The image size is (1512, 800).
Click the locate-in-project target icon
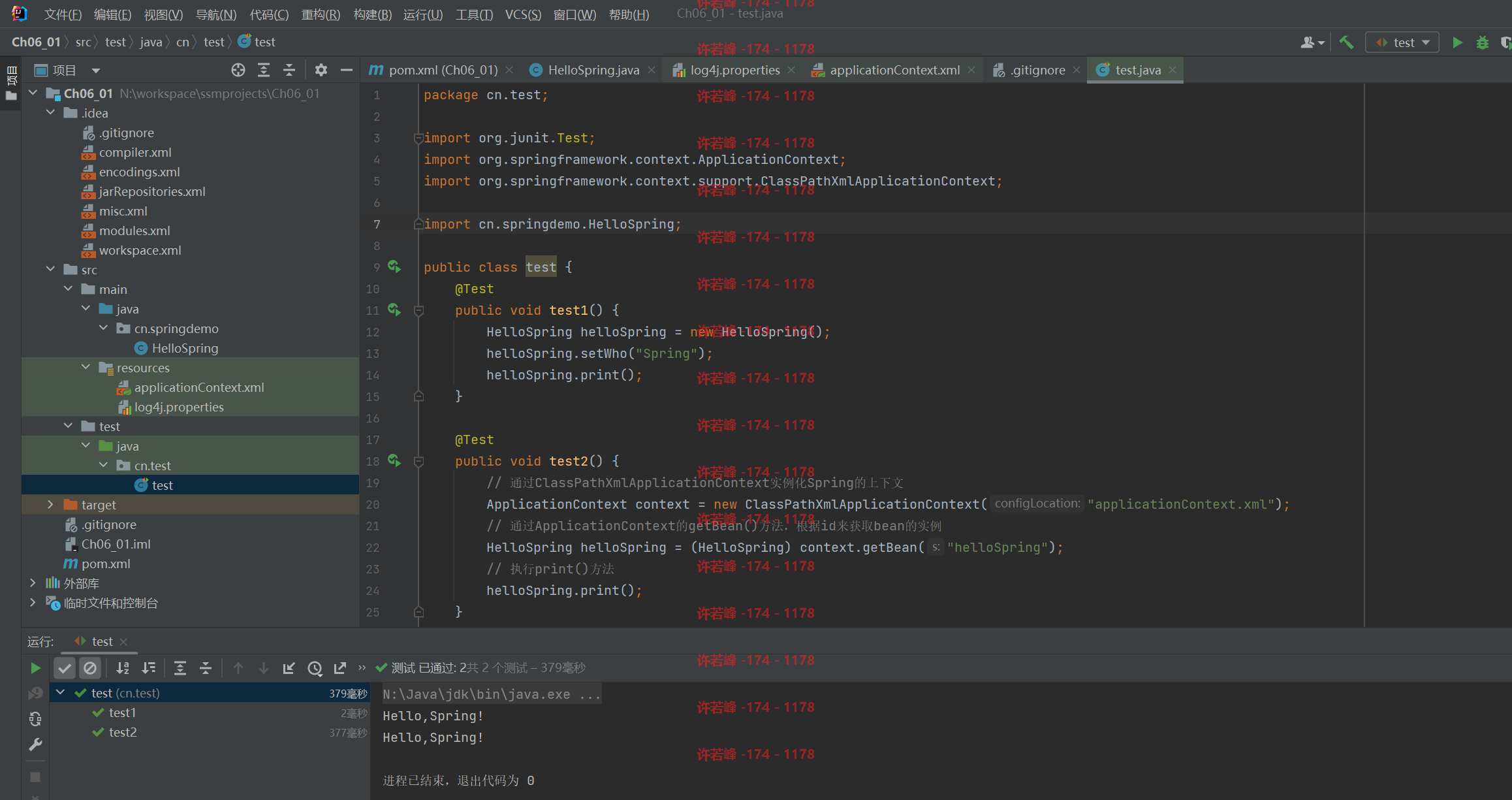[x=238, y=70]
